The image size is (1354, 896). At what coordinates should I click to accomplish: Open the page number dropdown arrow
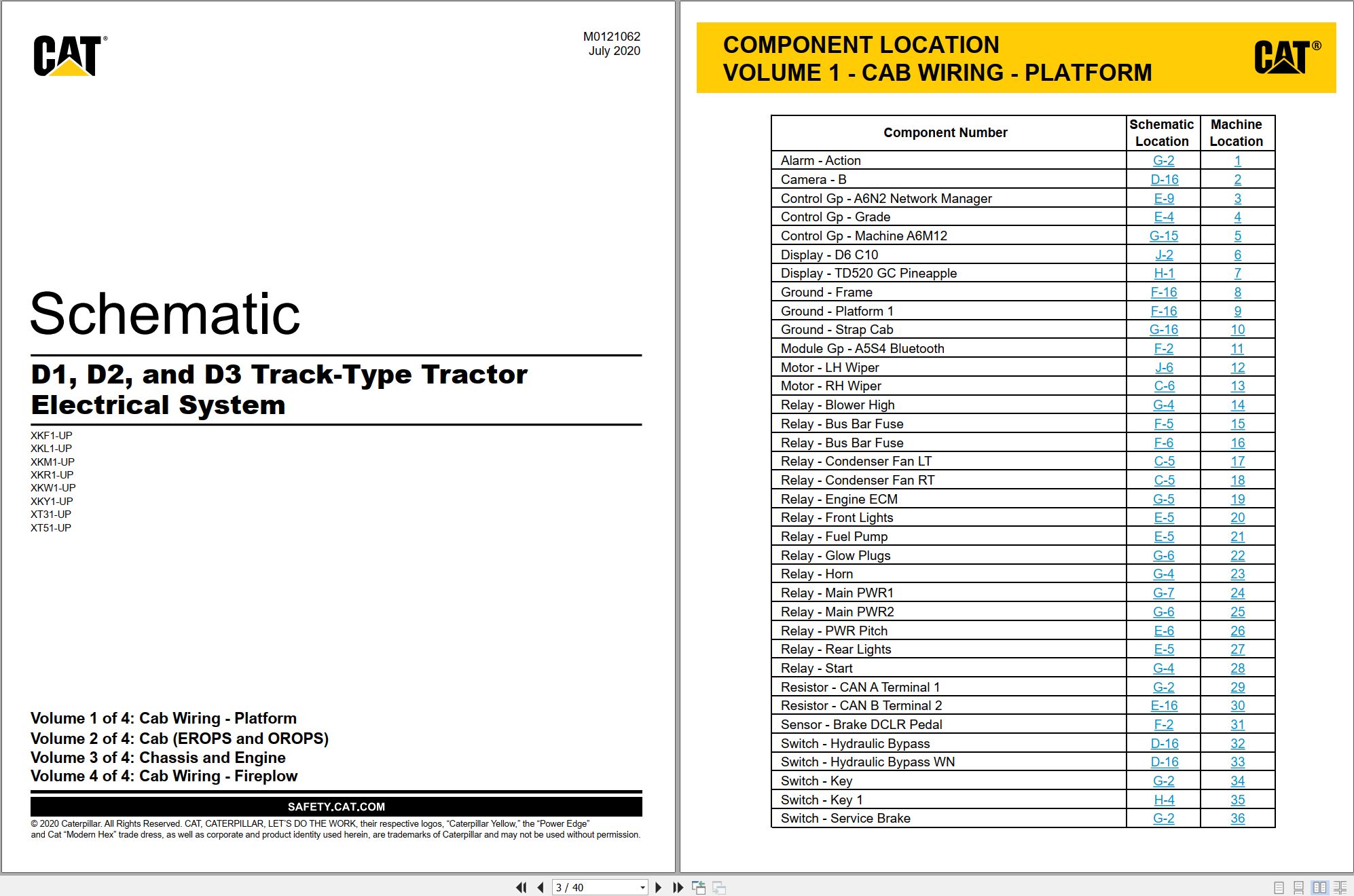[x=642, y=887]
